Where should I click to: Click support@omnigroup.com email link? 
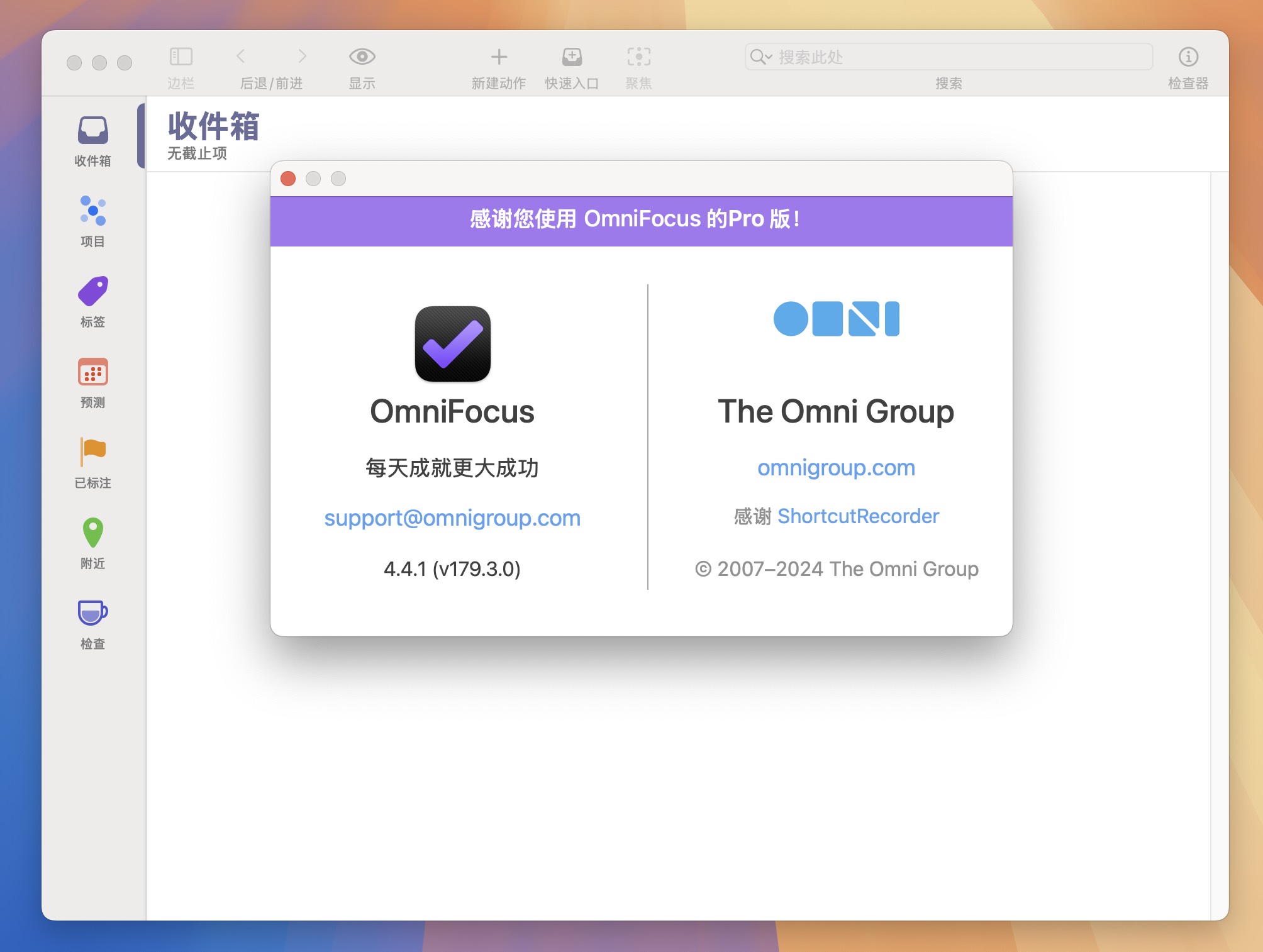(x=453, y=516)
